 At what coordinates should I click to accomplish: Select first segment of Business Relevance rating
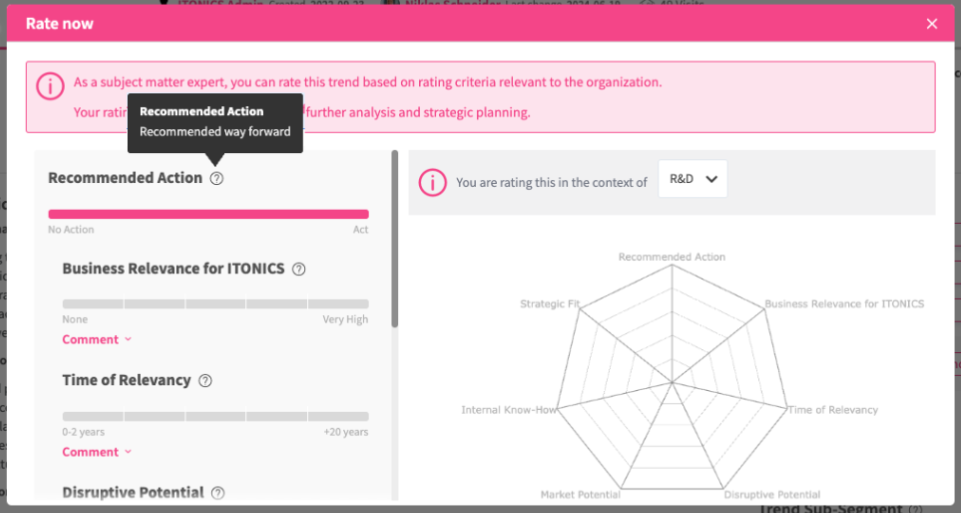[x=92, y=304]
